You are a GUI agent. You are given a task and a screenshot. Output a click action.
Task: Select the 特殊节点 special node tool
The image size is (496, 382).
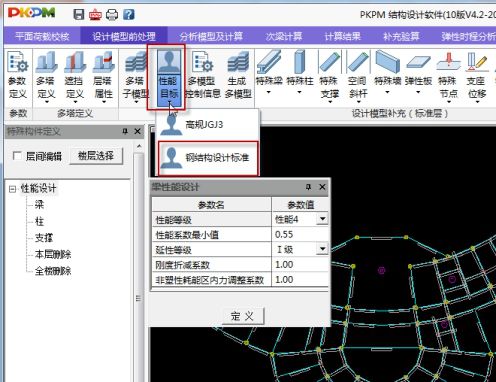coord(448,76)
